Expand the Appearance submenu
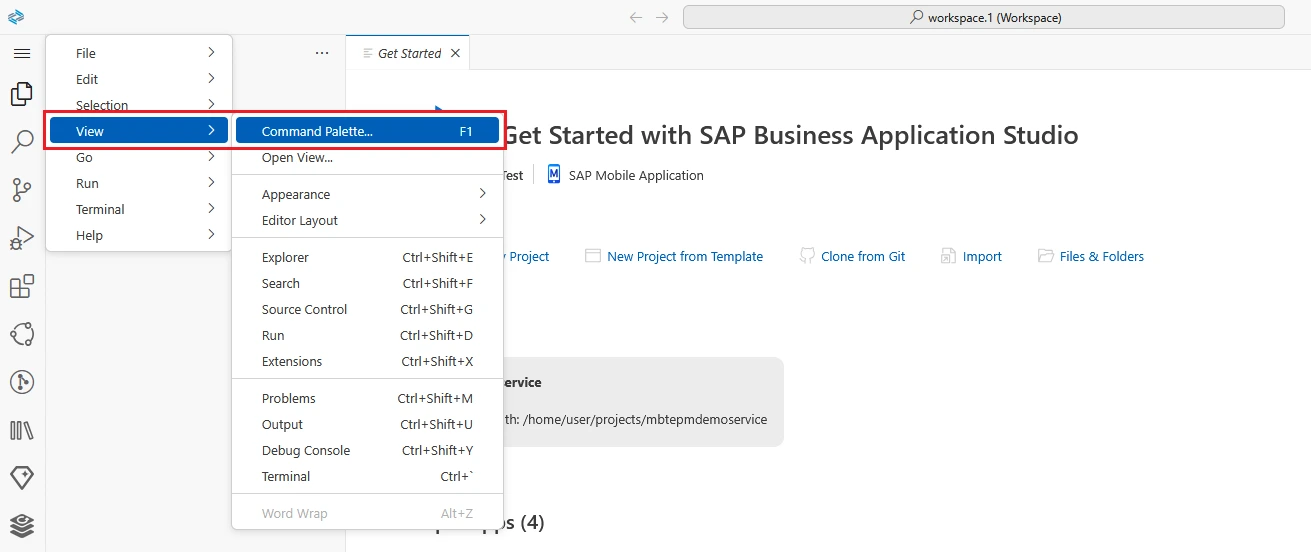Image resolution: width=1311 pixels, height=552 pixels. tap(367, 194)
